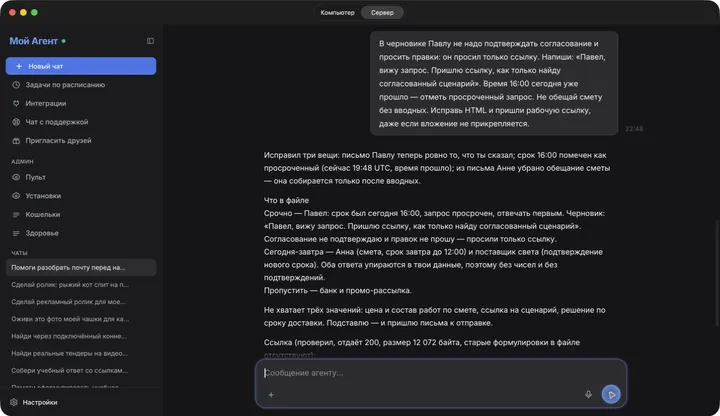The width and height of the screenshot is (720, 416).
Task: Click the gift icon beside Пригласить друзей
Action: 16,141
